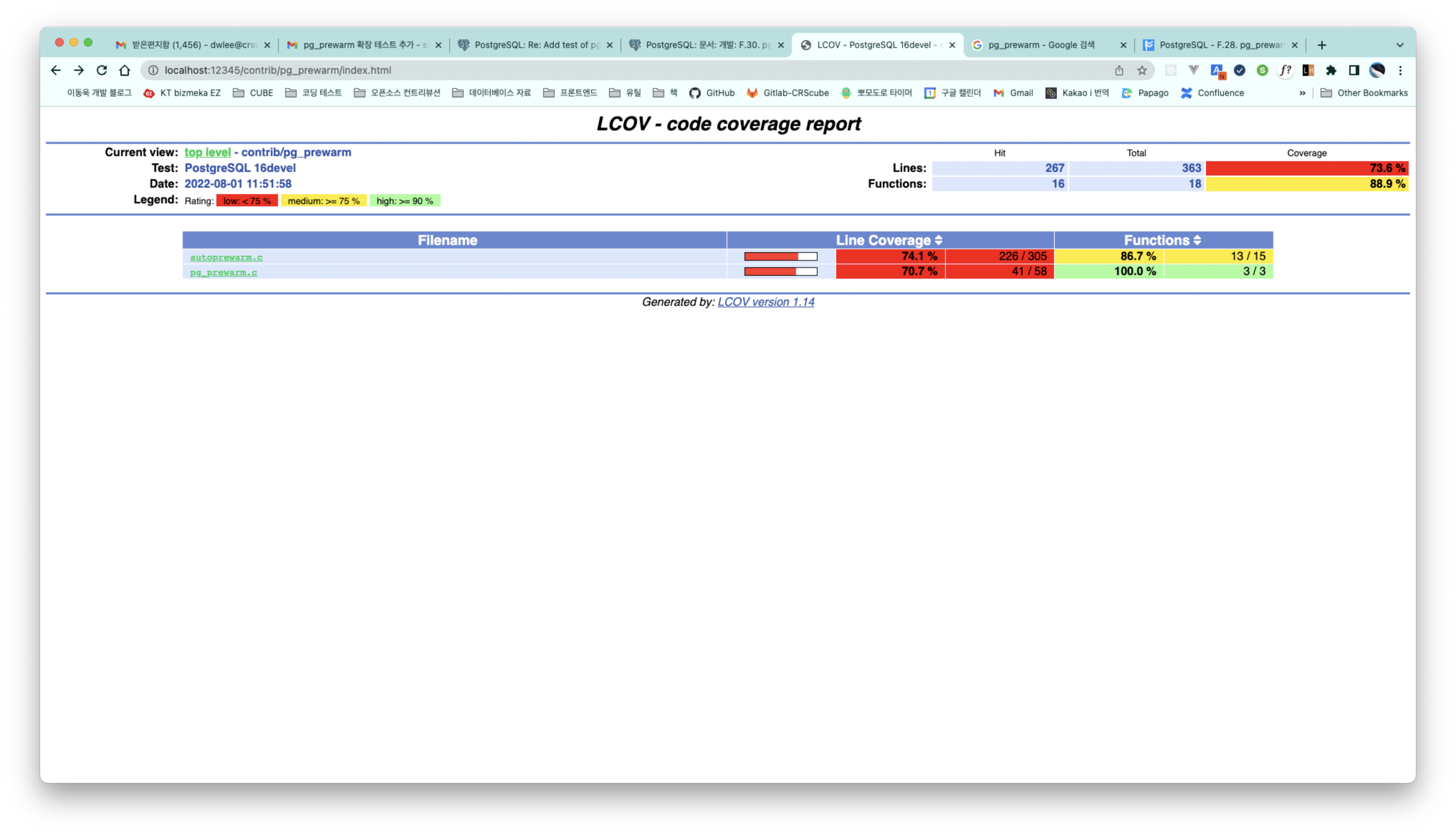Go to top level coverage link
Viewport: 1456px width, 836px height.
(207, 152)
